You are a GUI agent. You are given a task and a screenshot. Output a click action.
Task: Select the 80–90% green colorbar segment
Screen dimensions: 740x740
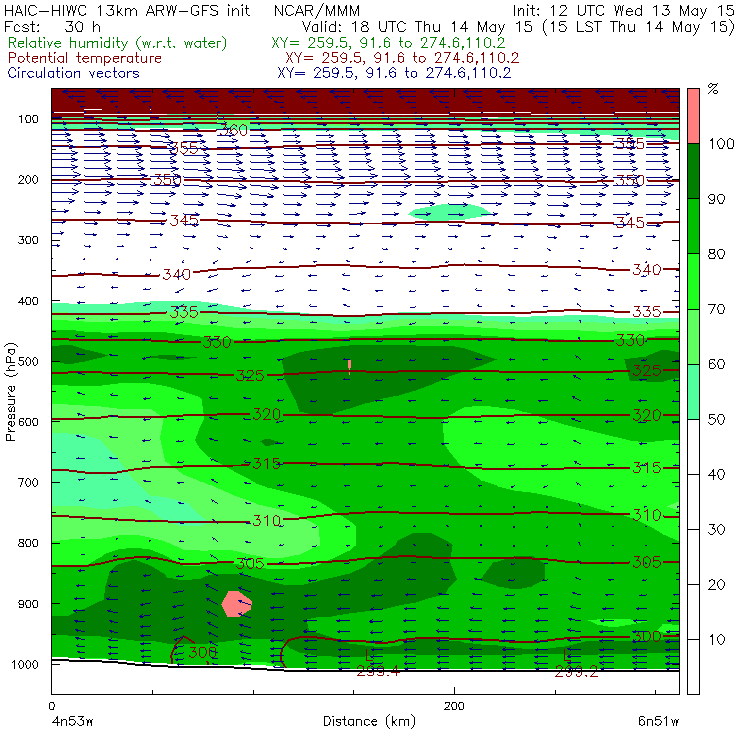coord(693,226)
